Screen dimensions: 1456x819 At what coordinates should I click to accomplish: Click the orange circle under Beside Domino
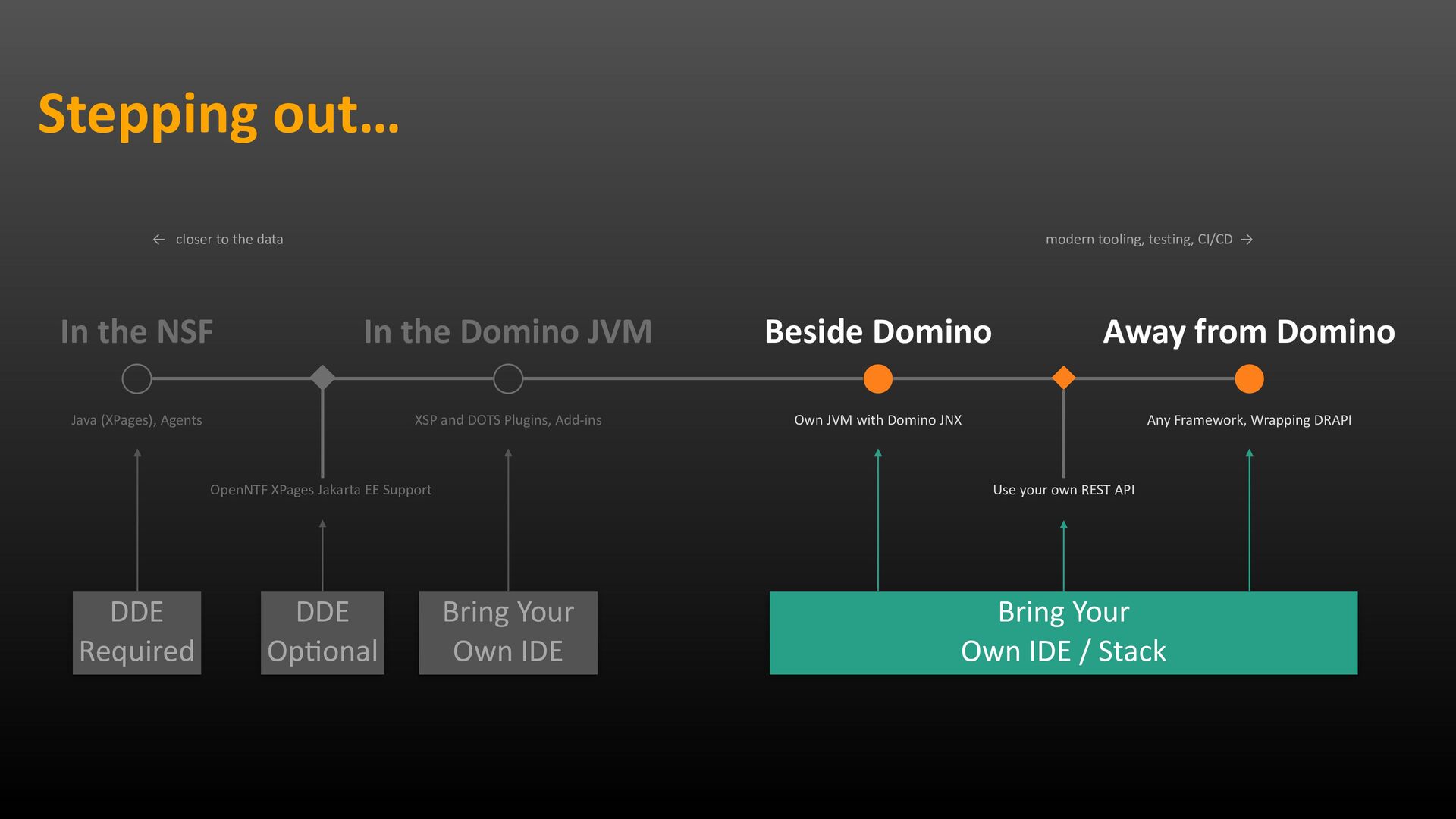(878, 378)
